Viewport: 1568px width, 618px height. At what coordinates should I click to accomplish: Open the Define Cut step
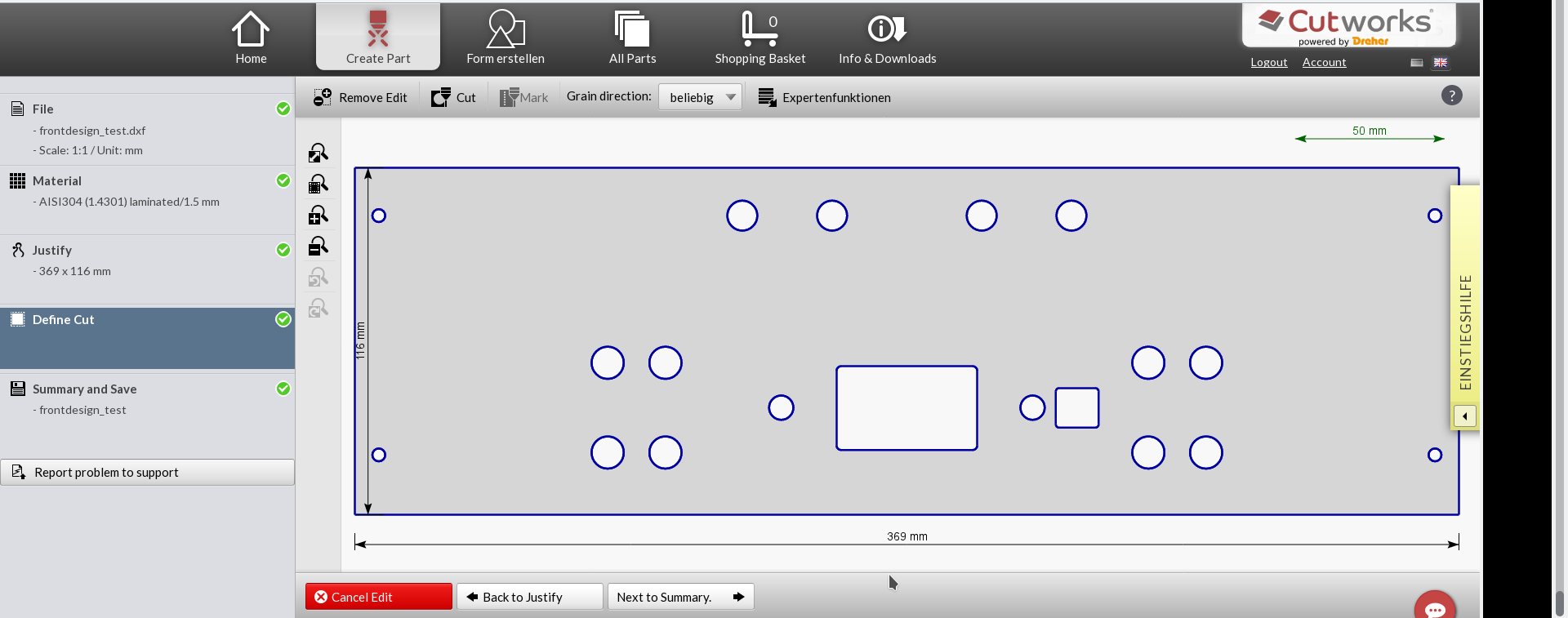147,338
